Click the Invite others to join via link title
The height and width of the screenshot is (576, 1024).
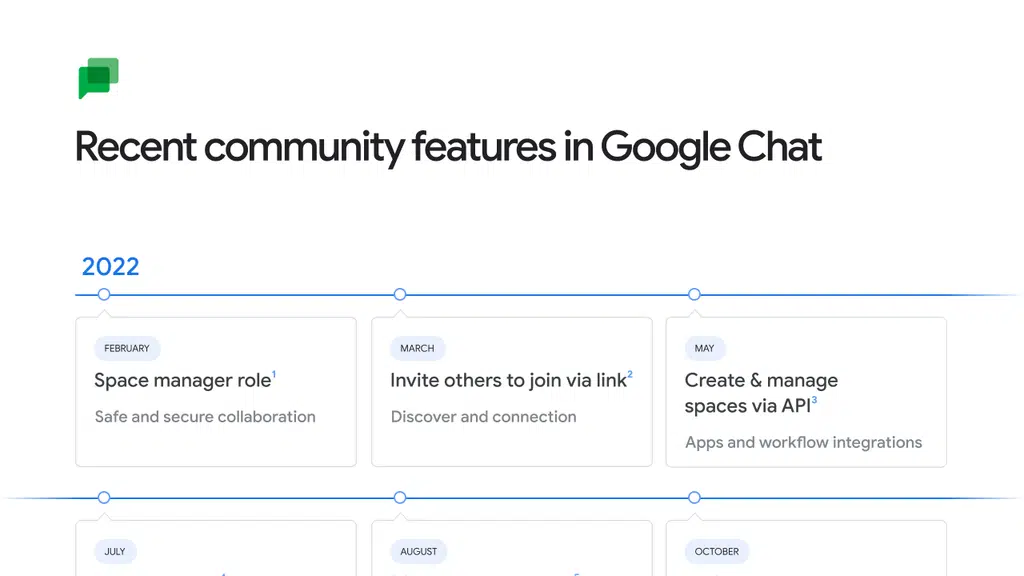tap(508, 381)
